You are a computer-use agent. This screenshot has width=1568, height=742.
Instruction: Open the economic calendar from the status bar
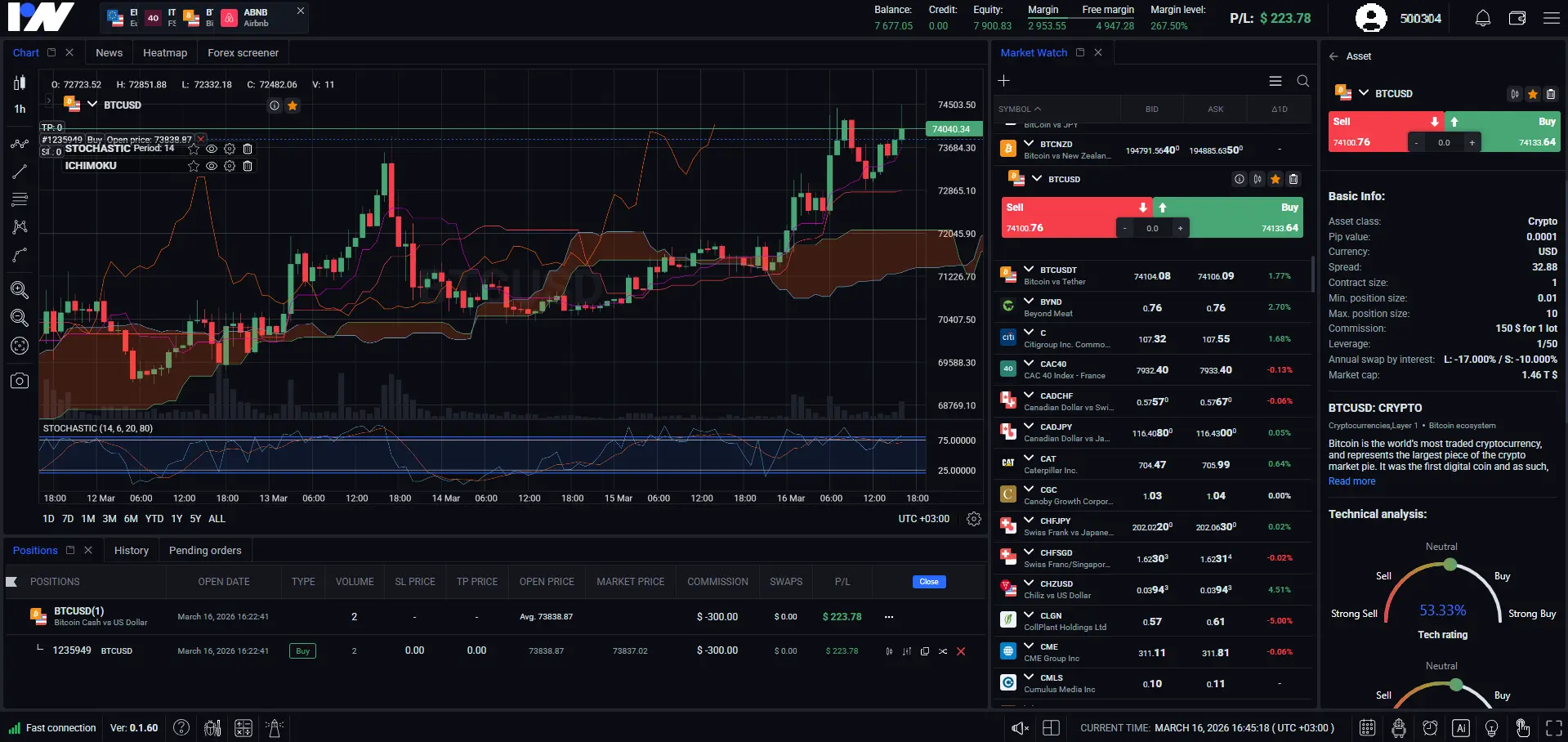pos(1366,727)
